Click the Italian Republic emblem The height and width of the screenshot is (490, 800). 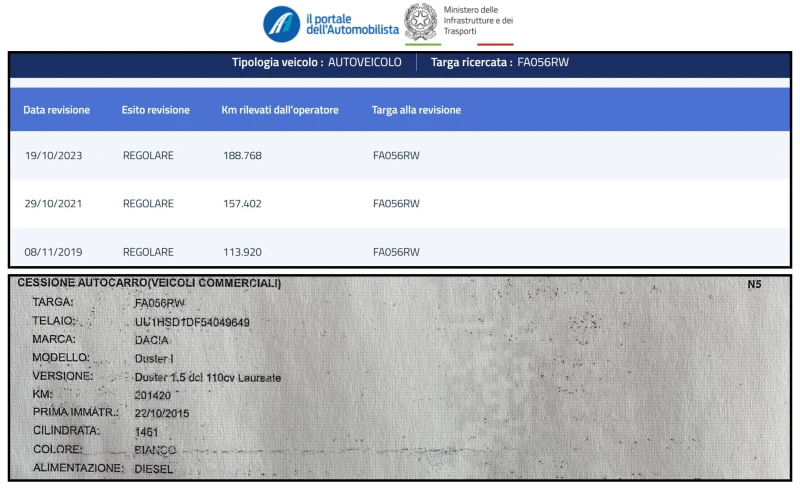click(421, 22)
